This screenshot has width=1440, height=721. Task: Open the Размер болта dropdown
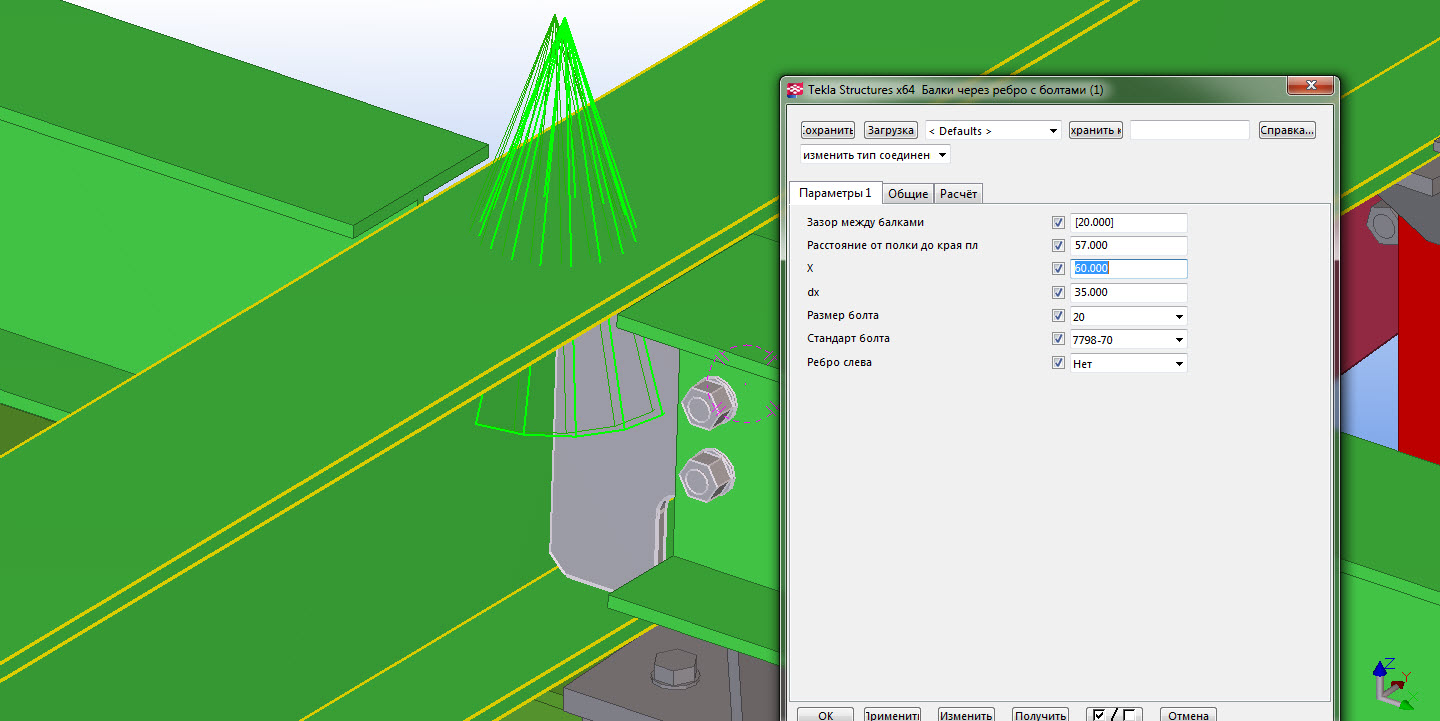pos(1180,317)
